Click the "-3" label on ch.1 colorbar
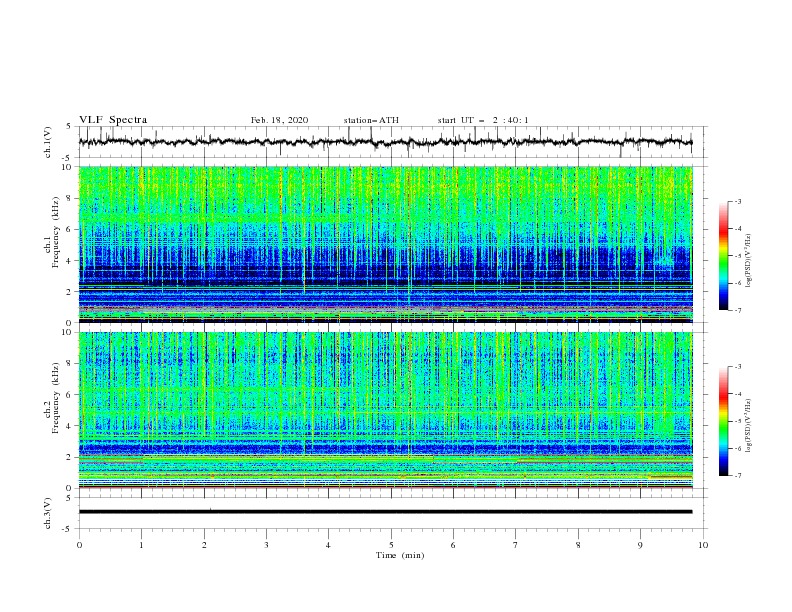Image resolution: width=792 pixels, height=612 pixels. (x=737, y=201)
